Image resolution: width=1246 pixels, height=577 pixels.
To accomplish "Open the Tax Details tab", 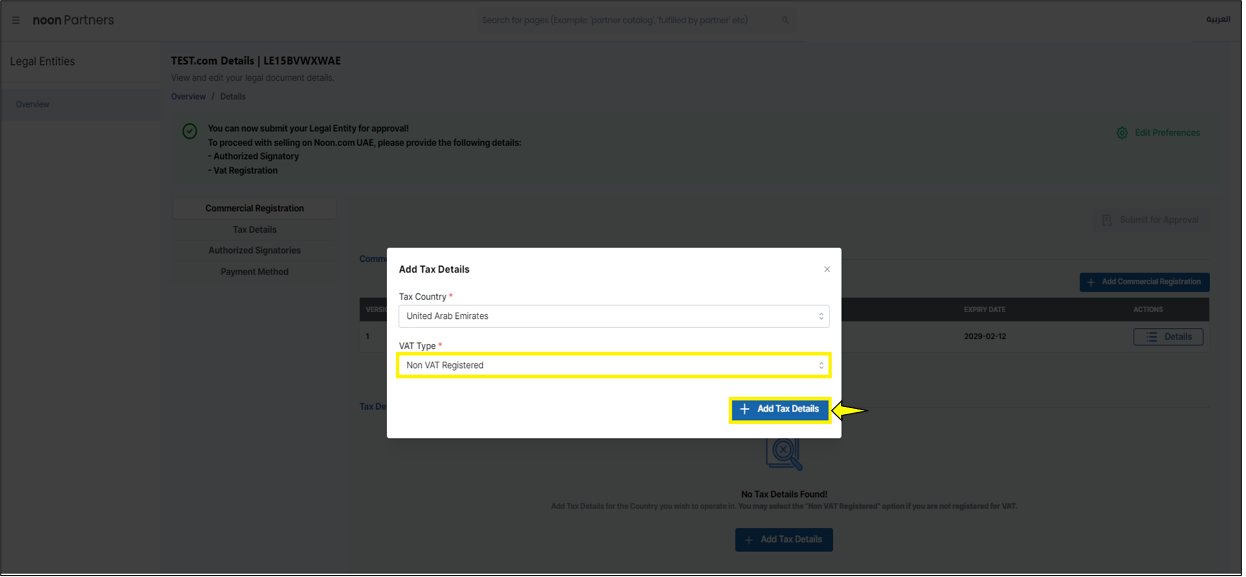I will pyautogui.click(x=254, y=230).
